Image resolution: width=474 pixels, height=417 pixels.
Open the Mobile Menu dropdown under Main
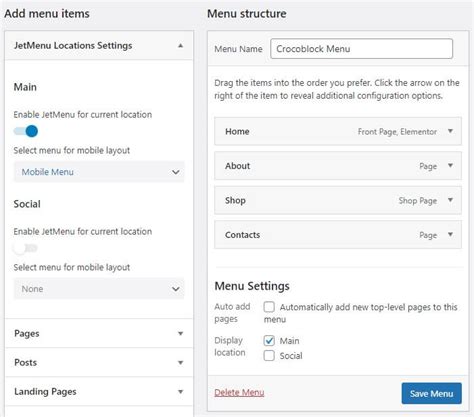(99, 172)
